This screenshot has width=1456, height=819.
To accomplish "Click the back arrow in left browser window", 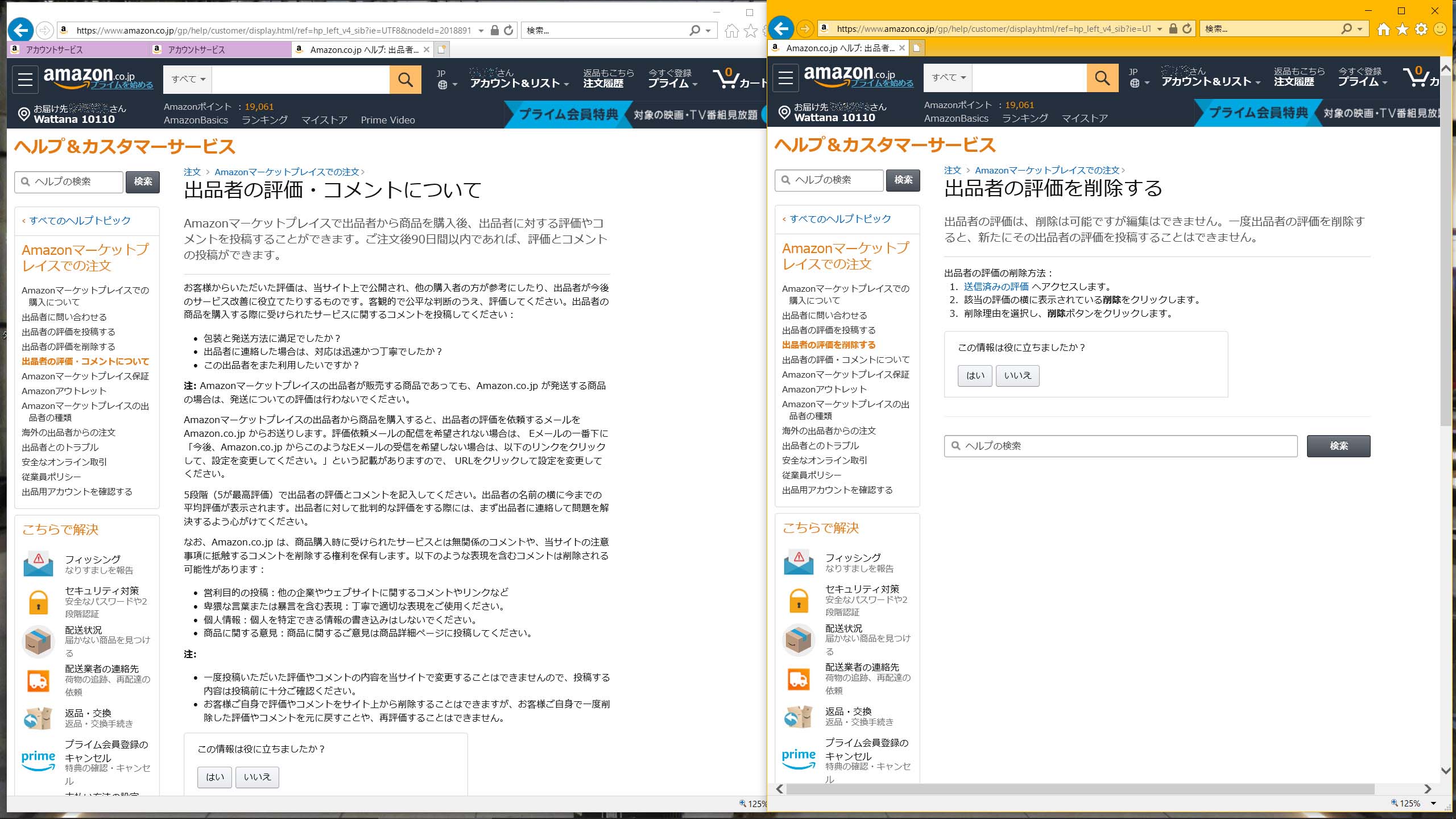I will (21, 30).
